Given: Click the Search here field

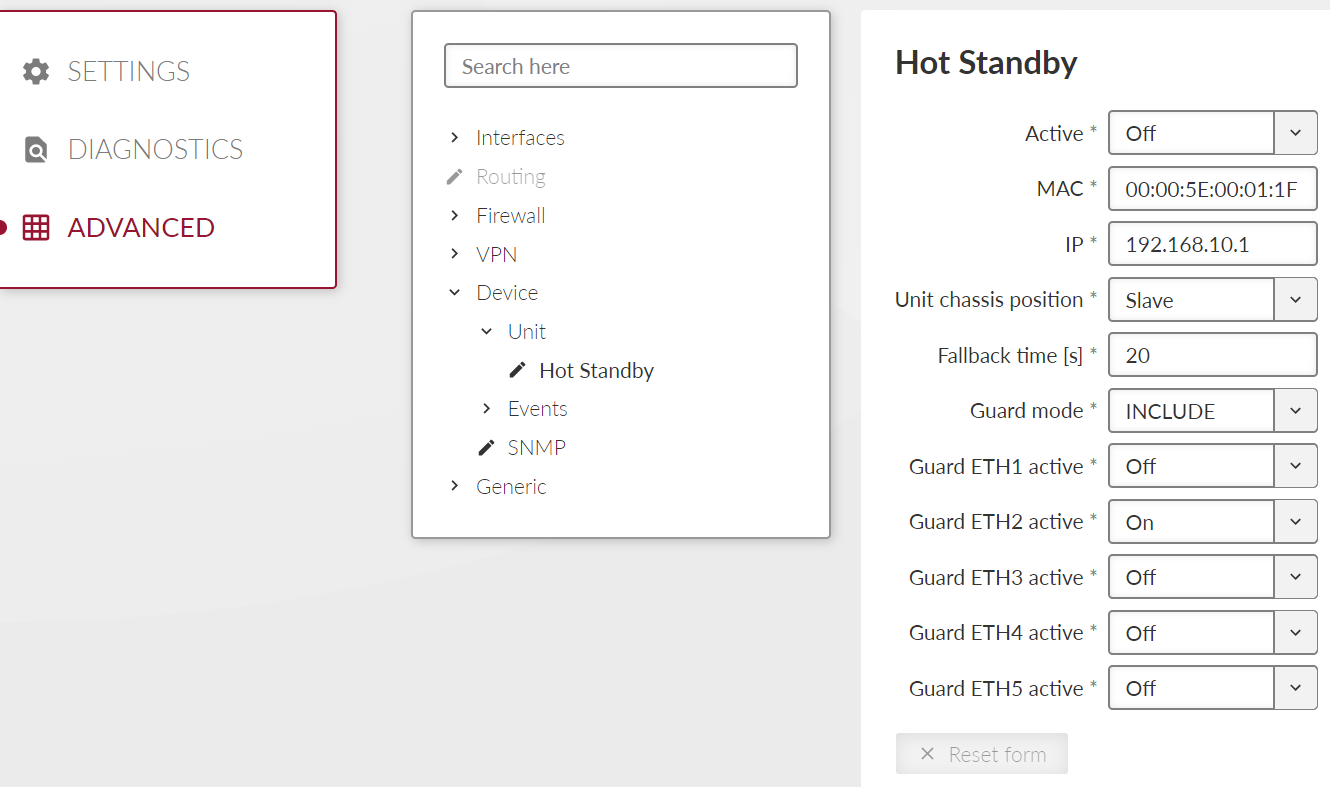Looking at the screenshot, I should click(x=620, y=66).
